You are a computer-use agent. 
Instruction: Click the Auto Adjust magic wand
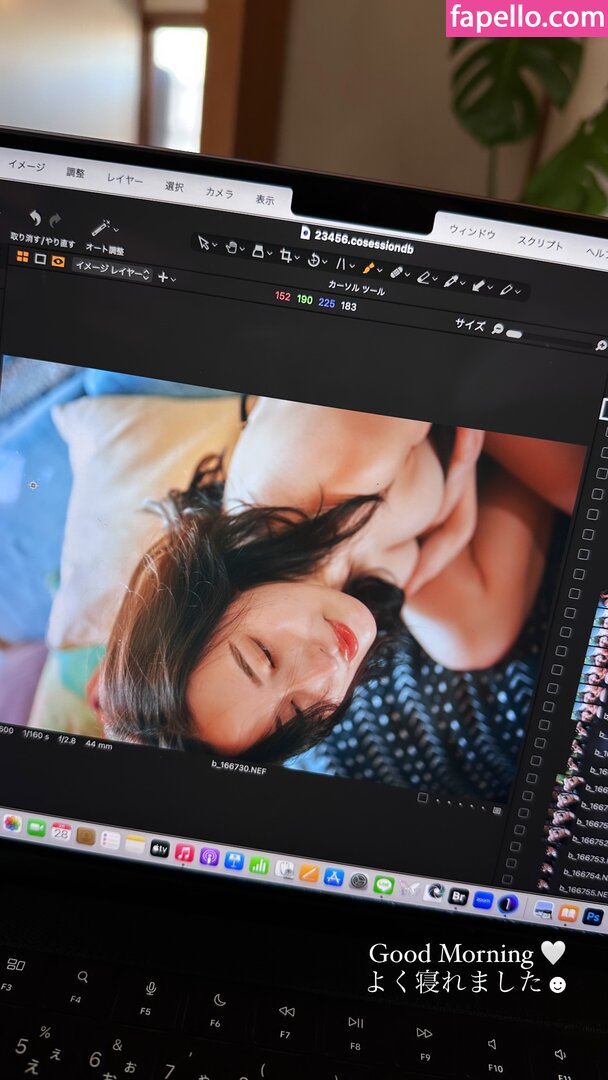[99, 228]
